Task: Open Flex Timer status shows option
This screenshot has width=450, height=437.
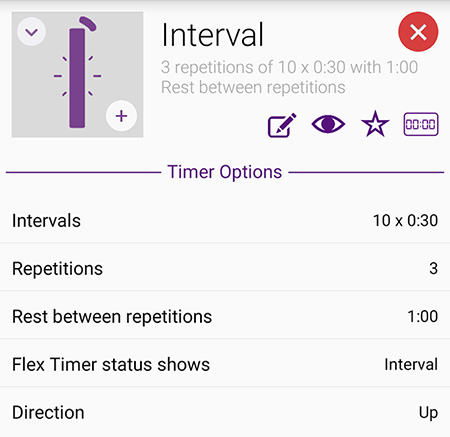Action: pos(225,364)
